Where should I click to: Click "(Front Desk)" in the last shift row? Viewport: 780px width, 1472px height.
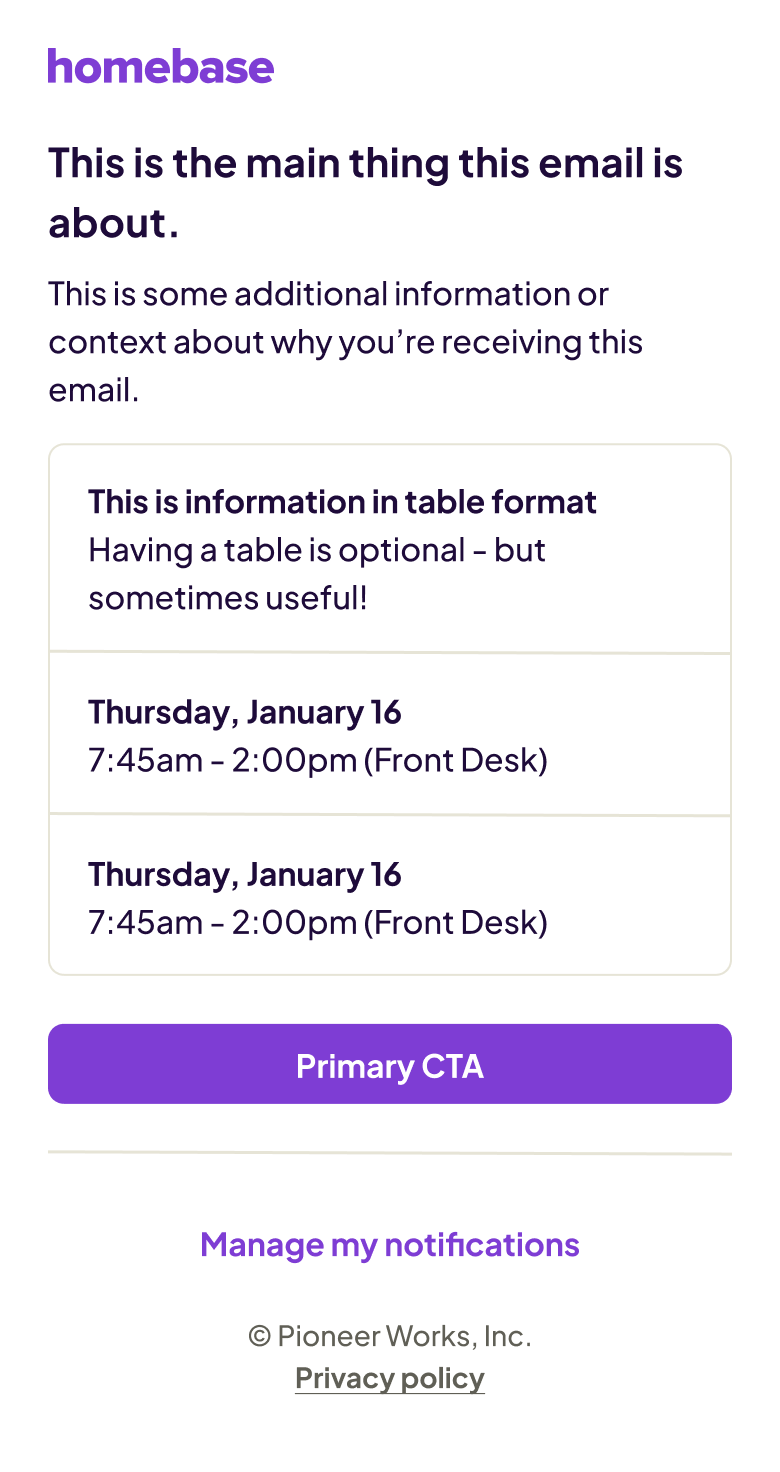tap(455, 922)
